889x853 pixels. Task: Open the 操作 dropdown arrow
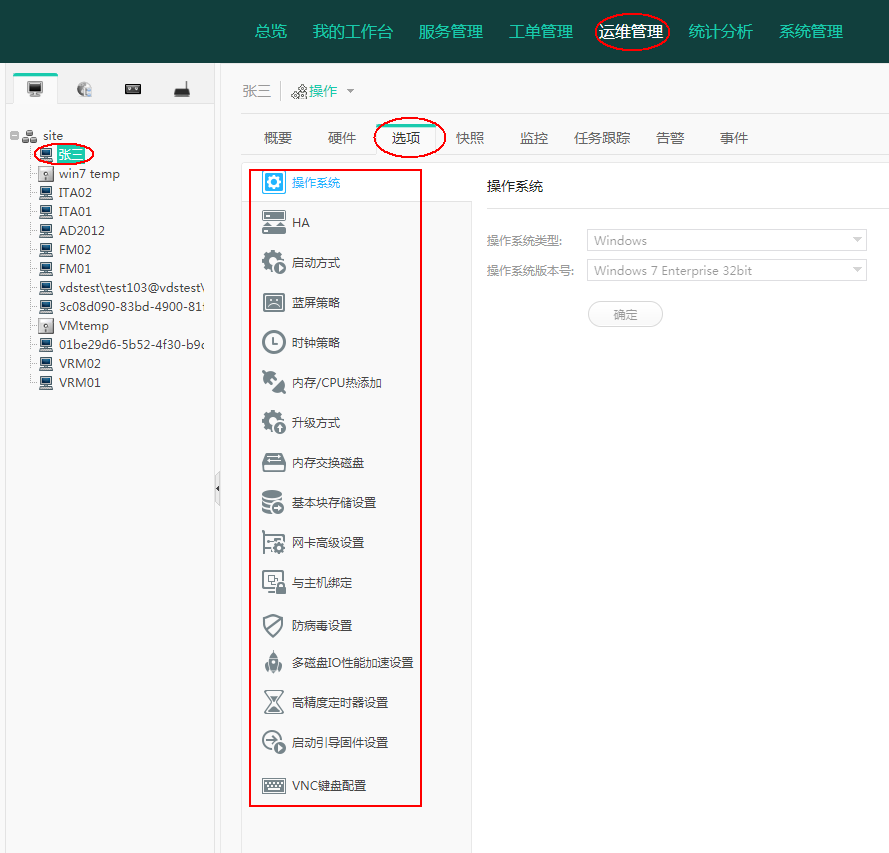[350, 91]
